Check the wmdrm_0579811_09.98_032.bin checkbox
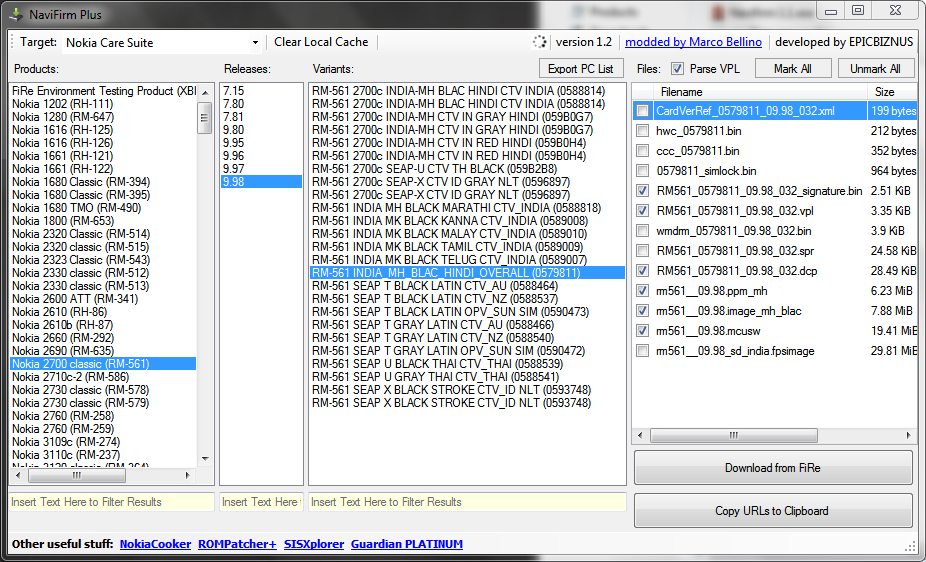Image resolution: width=926 pixels, height=562 pixels. click(x=643, y=231)
